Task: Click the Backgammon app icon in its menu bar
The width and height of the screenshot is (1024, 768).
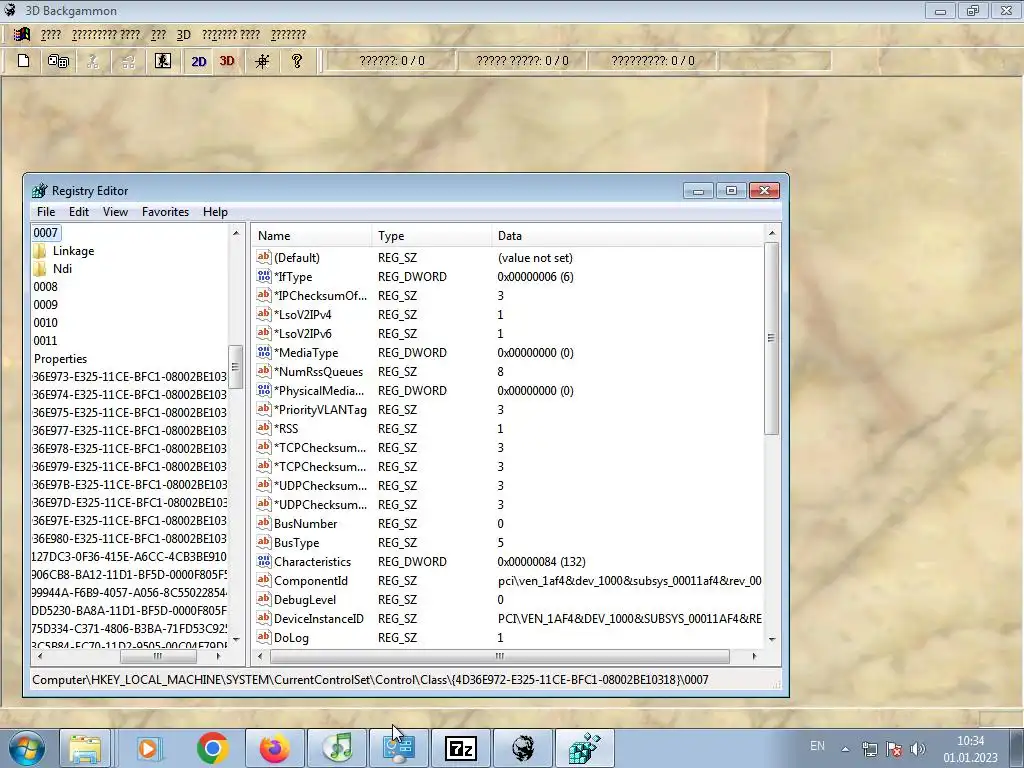Action: [22, 35]
